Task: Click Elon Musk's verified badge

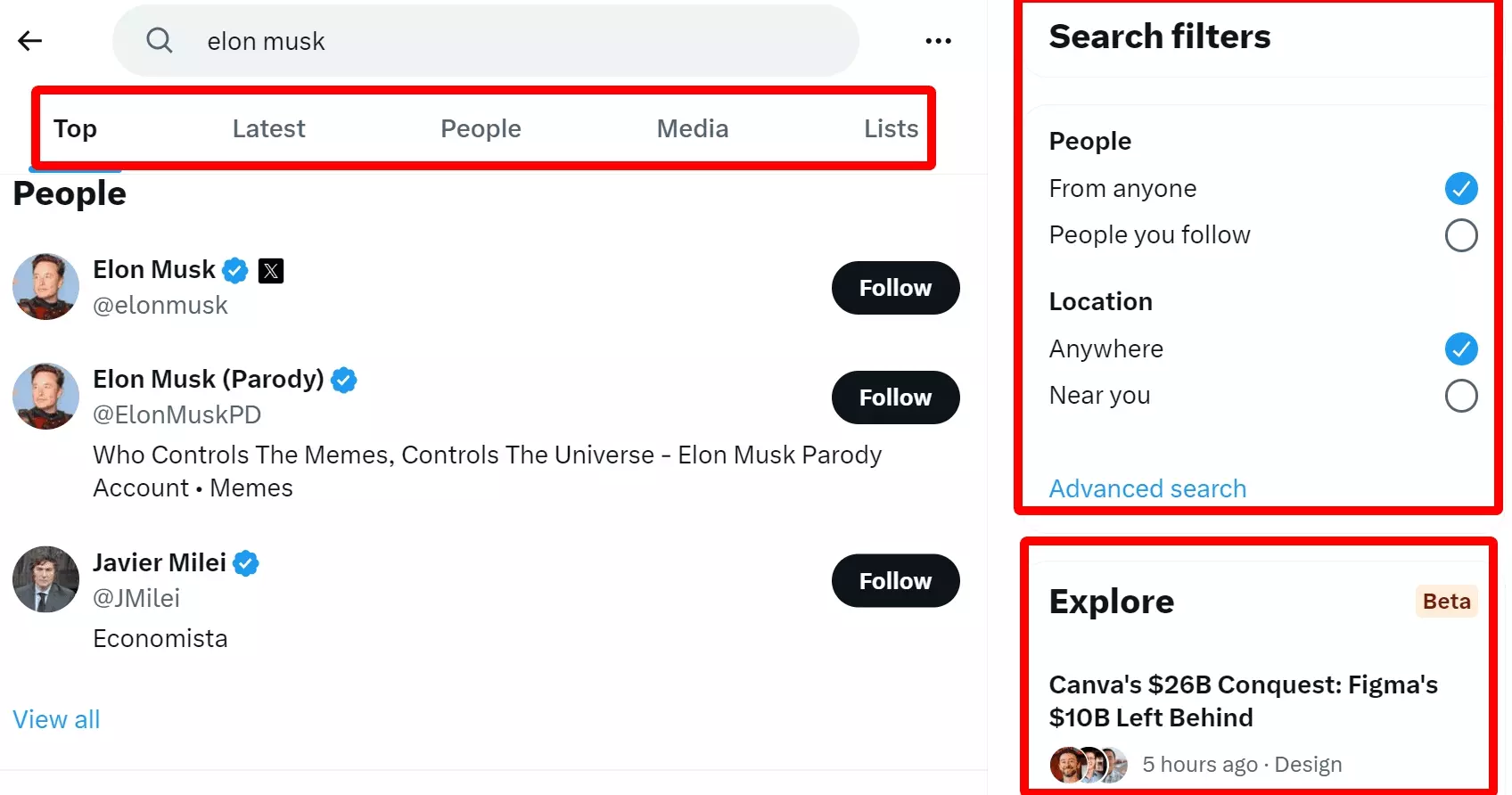Action: (x=234, y=270)
